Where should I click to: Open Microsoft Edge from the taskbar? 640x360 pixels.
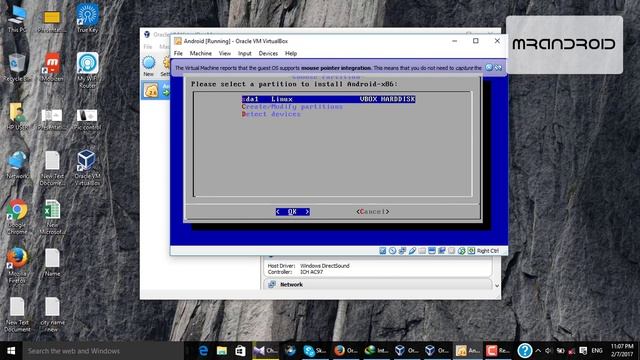(x=203, y=351)
